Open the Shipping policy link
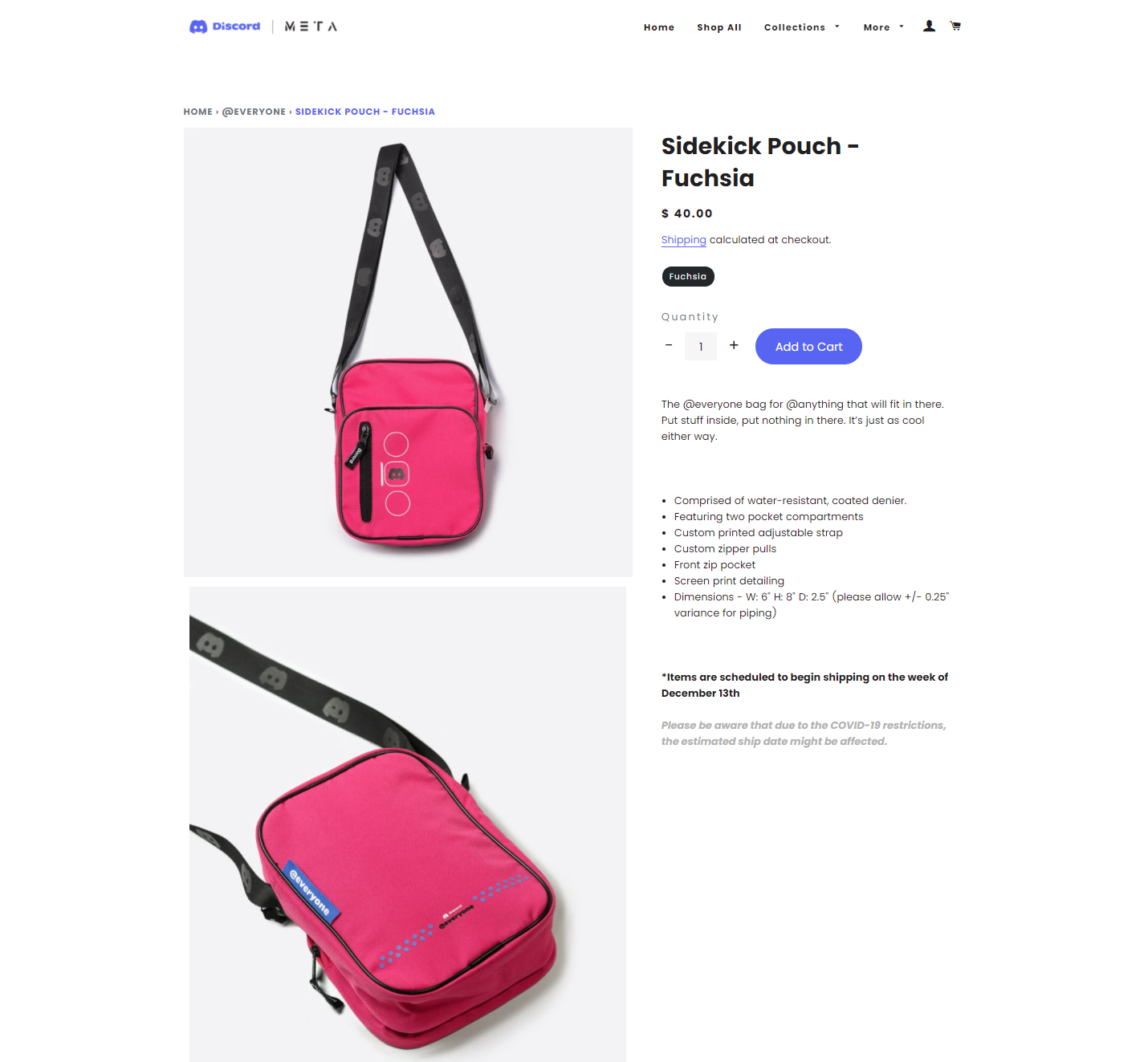1148x1062 pixels. pos(684,240)
